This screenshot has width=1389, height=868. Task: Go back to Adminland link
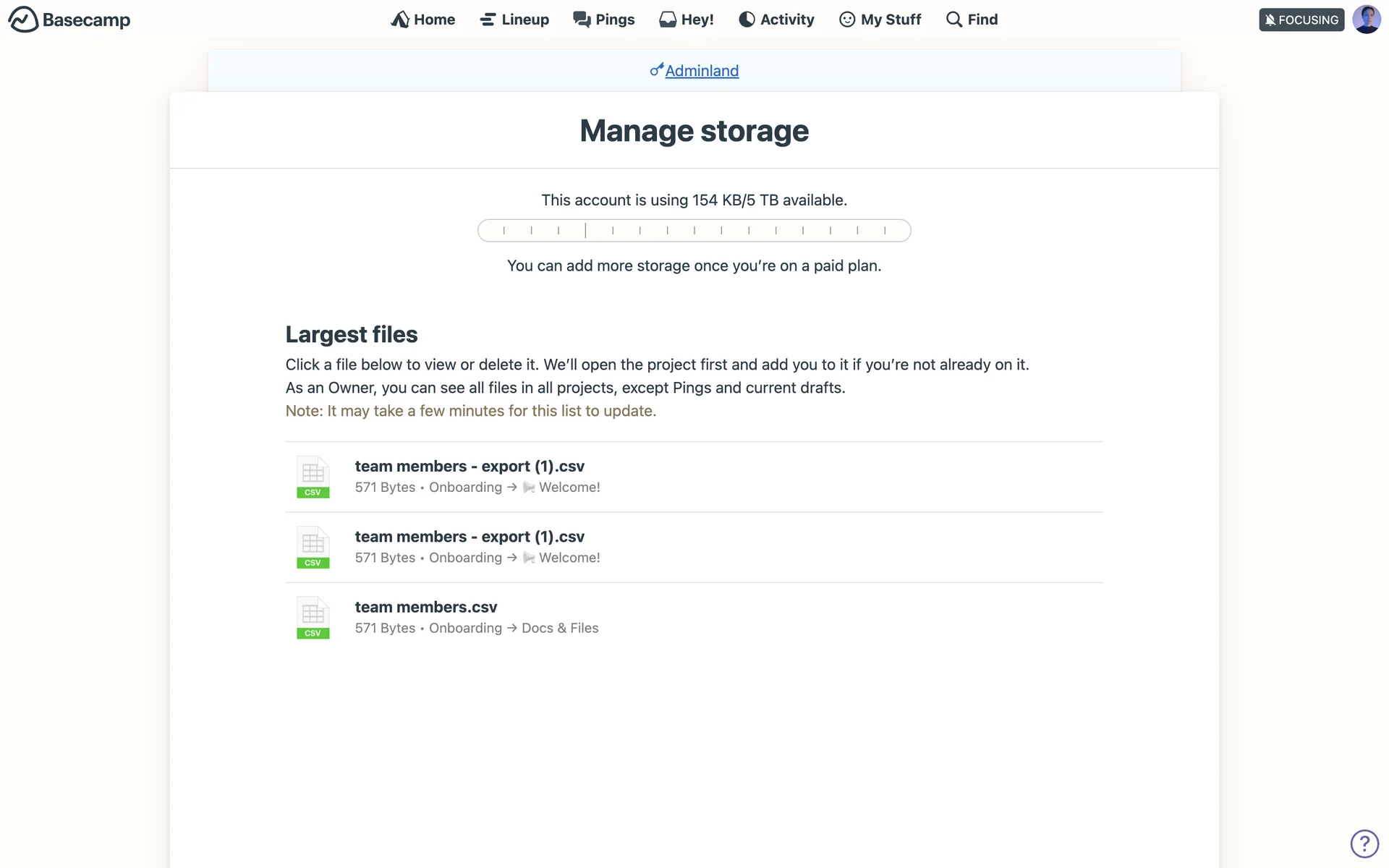click(702, 71)
